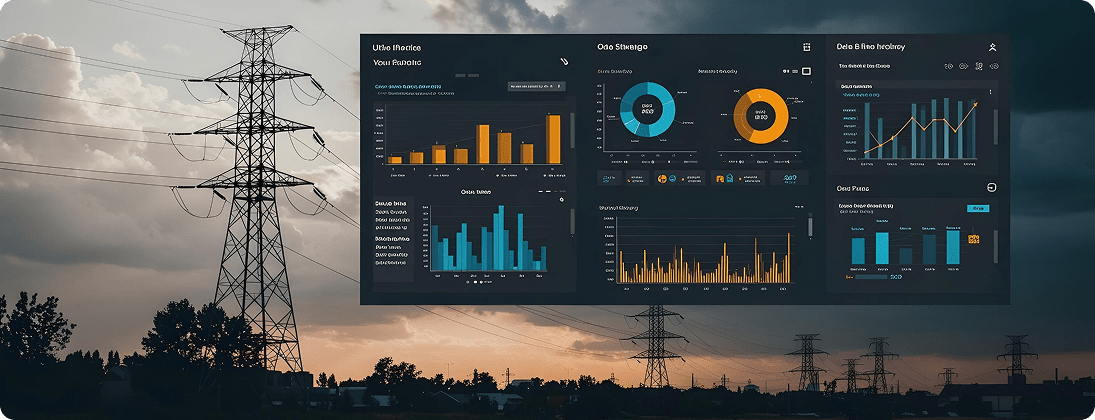This screenshot has height=420, width=1095.
Task: Click the scrollbar beside the orange bar chart
Action: click(x=572, y=130)
